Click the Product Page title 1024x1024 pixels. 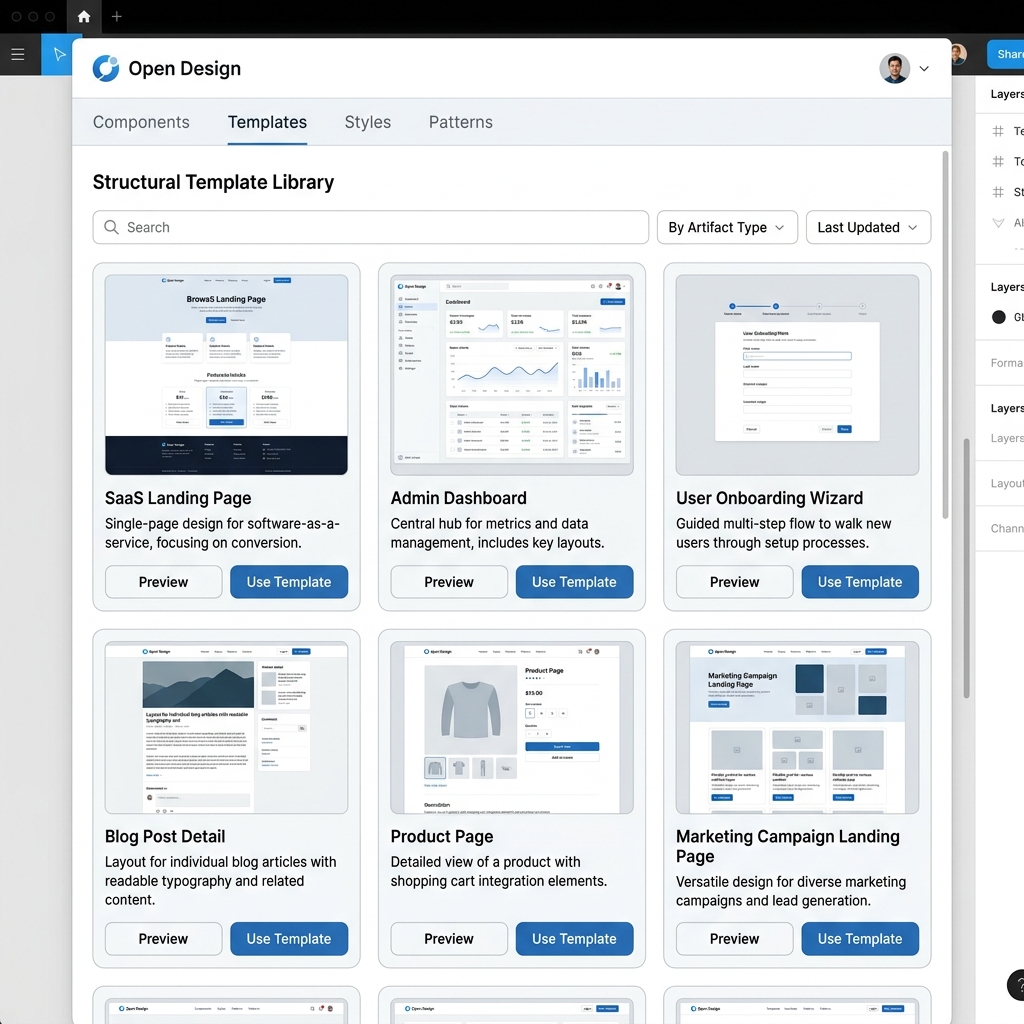[x=441, y=836]
